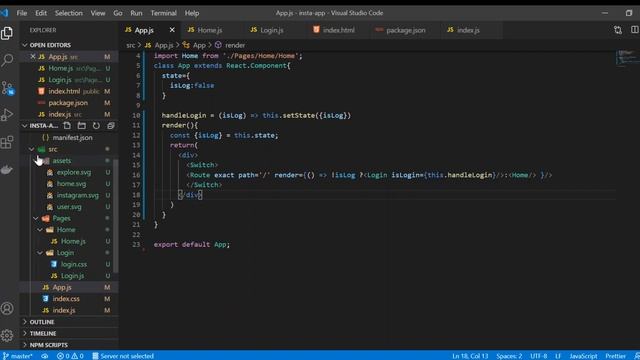Click the watch eye icon in status bar
Viewport: 640px width, 360px height.
coord(44,356)
